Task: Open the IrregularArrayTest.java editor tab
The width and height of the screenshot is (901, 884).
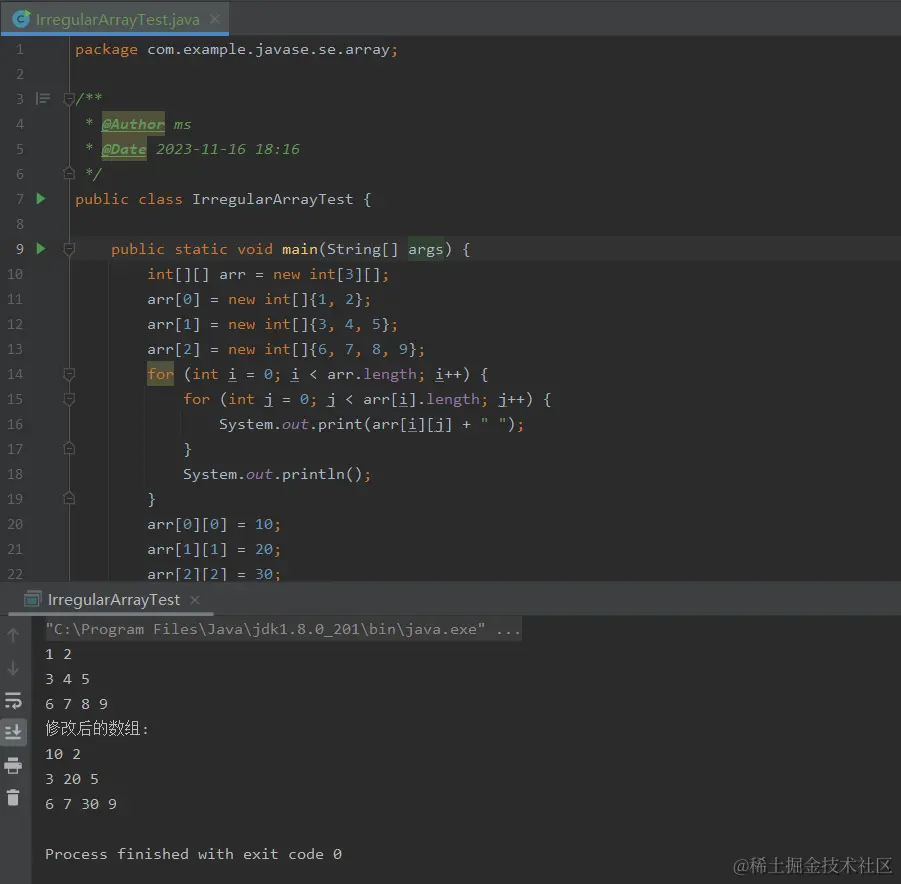Action: [x=115, y=20]
